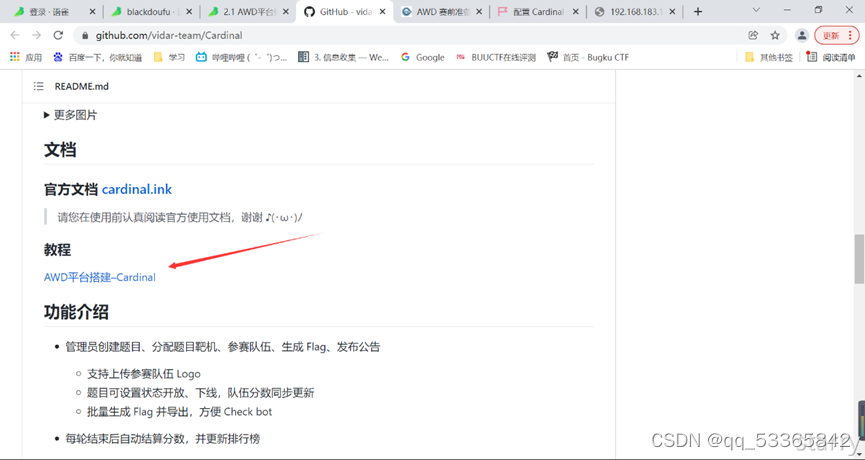The width and height of the screenshot is (865, 460).
Task: Open the cardinal.ink documentation link
Action: tap(137, 189)
